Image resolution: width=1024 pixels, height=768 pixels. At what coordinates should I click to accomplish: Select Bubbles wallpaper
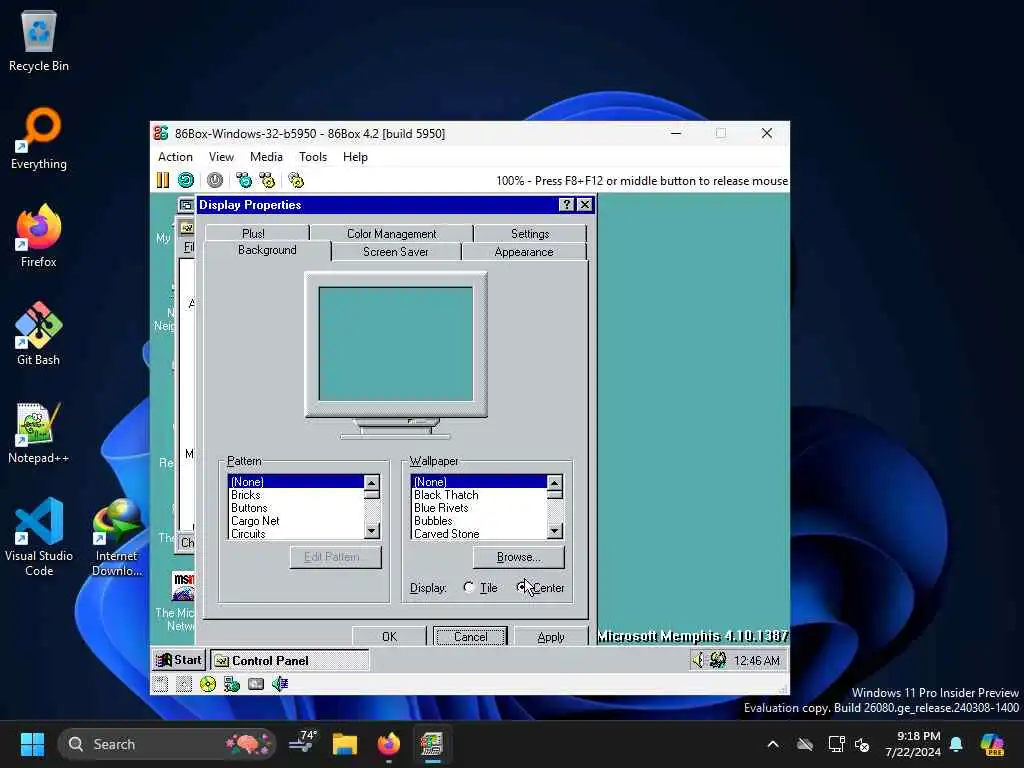coord(479,521)
